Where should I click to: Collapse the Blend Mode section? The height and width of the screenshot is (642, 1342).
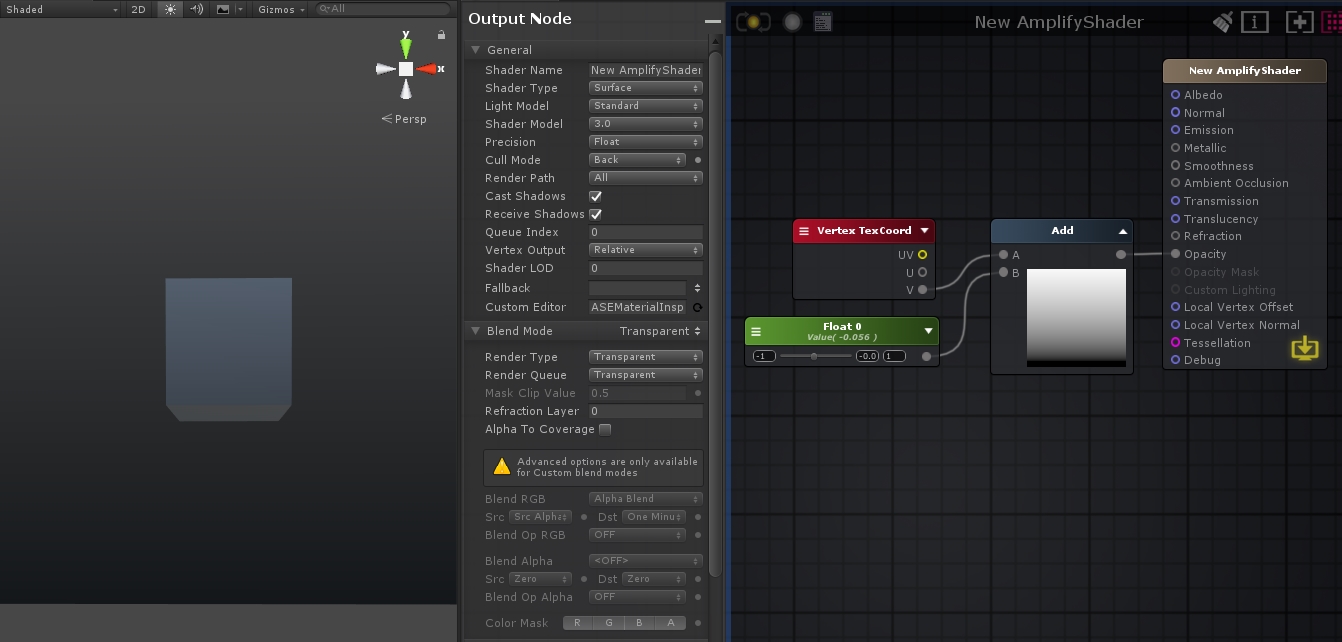(476, 331)
